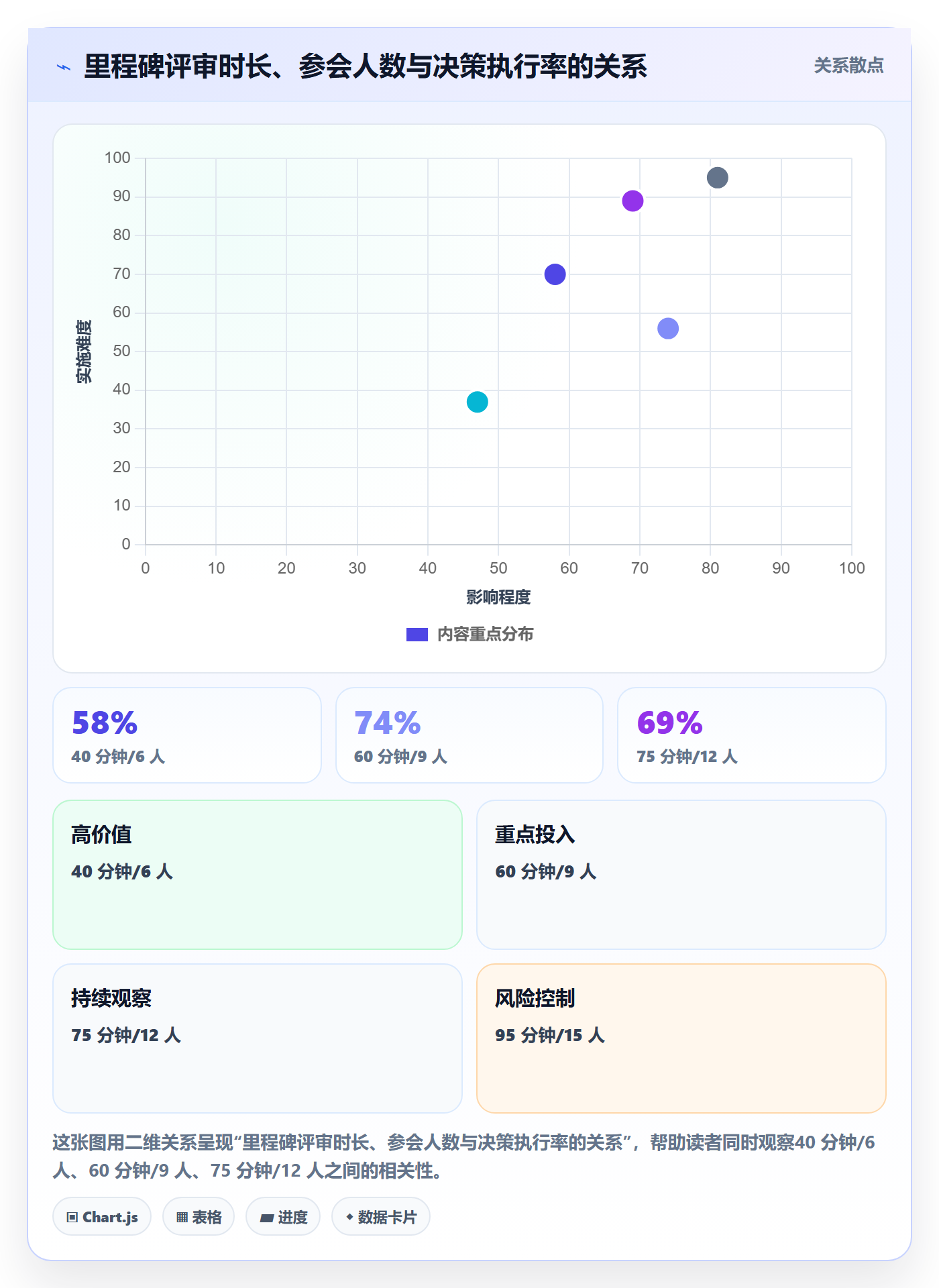The width and height of the screenshot is (939, 1288).
Task: Click the 表格 tag label
Action: (x=207, y=1218)
